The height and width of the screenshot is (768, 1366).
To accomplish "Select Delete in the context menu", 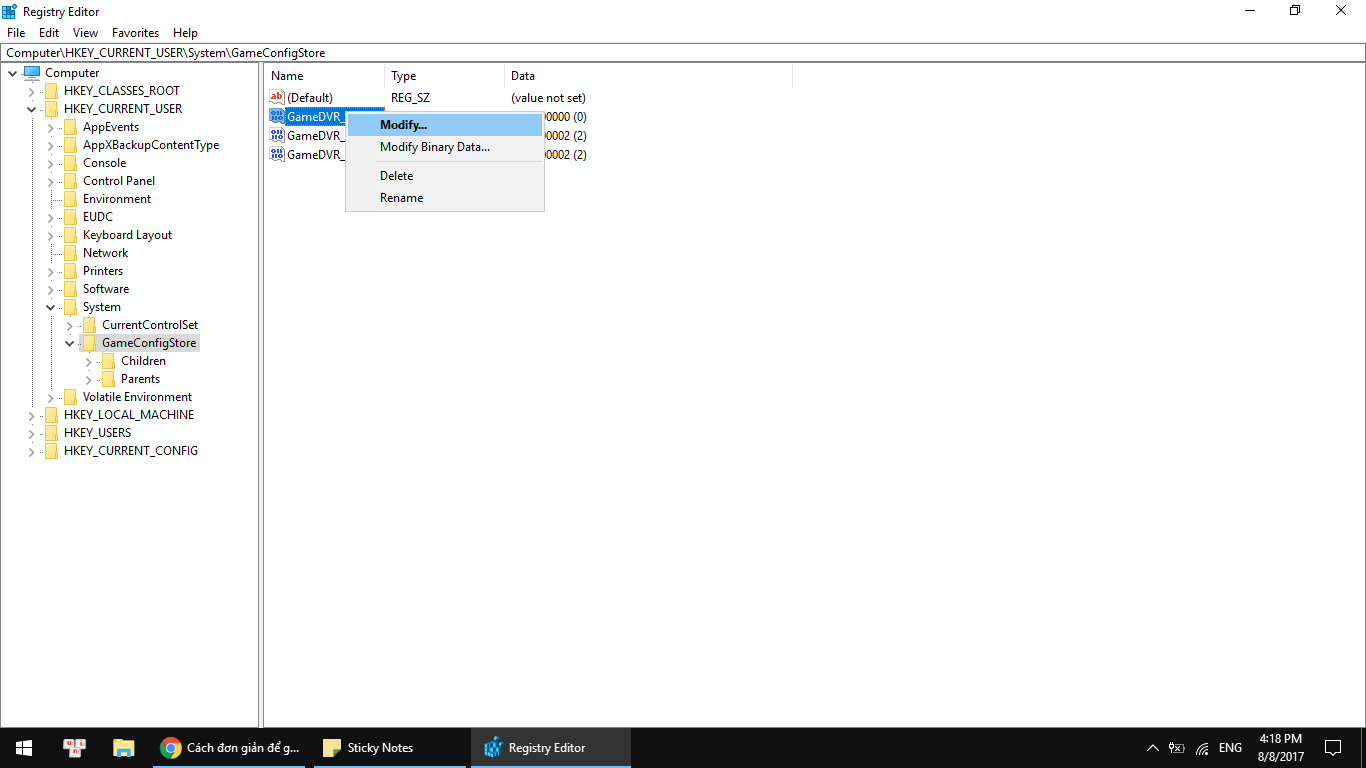I will click(396, 175).
